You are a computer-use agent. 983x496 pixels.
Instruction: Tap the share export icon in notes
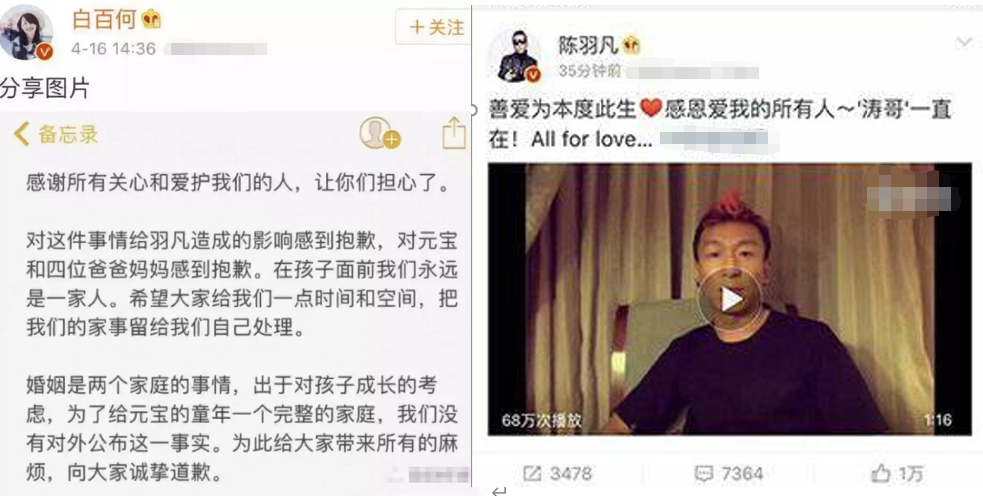coord(454,134)
